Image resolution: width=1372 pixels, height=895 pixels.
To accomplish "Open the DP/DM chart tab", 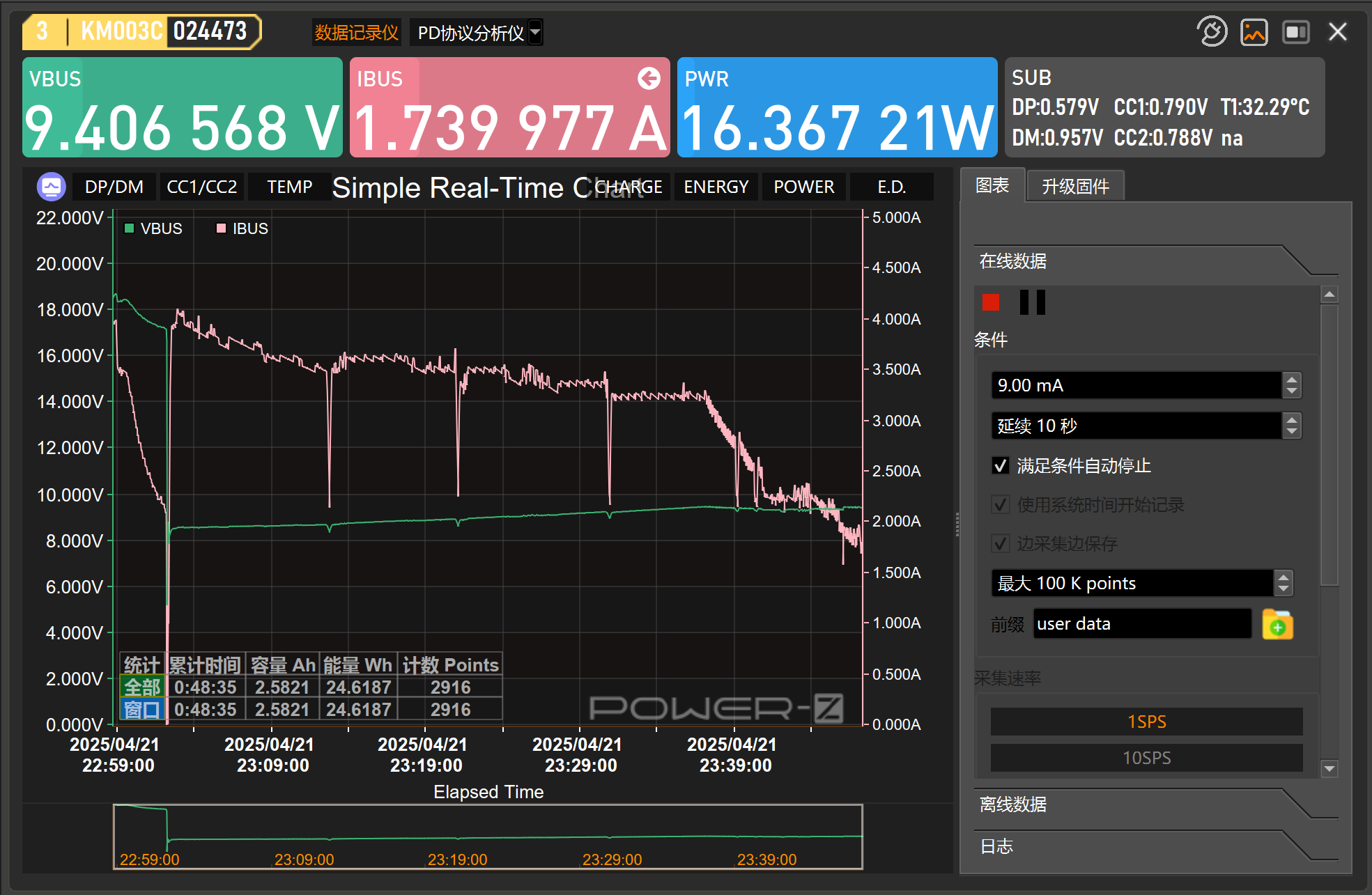I will click(x=114, y=187).
